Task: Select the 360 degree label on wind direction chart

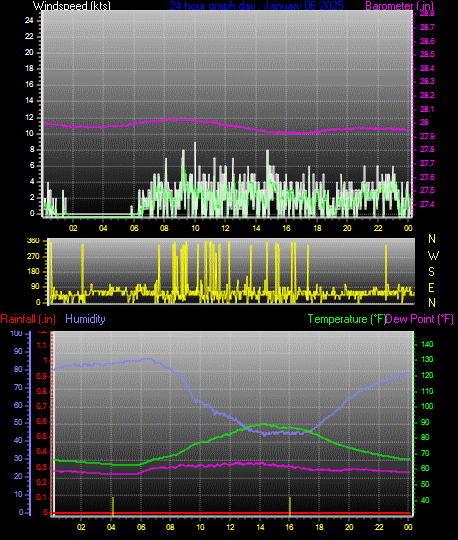Action: [33, 241]
